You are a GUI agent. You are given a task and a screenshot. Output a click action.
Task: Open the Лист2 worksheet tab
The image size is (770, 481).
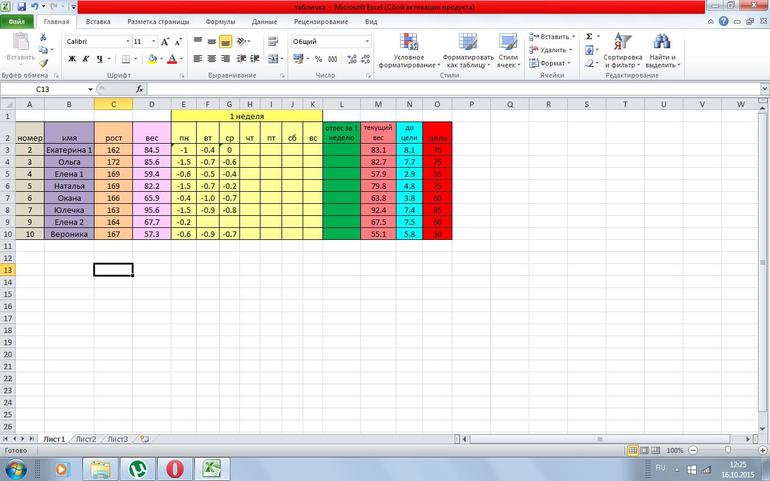point(86,438)
